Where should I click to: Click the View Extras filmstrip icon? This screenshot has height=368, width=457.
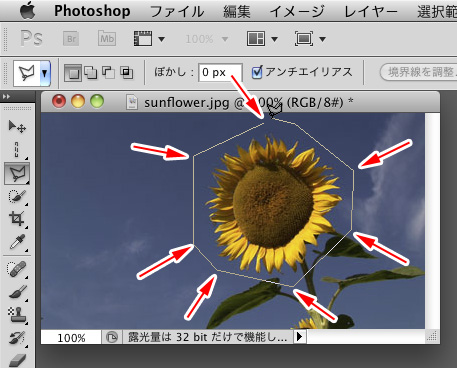pyautogui.click(x=143, y=39)
